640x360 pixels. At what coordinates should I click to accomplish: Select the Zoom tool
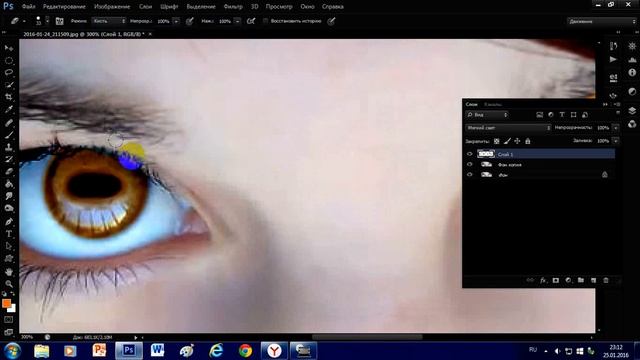(x=9, y=284)
